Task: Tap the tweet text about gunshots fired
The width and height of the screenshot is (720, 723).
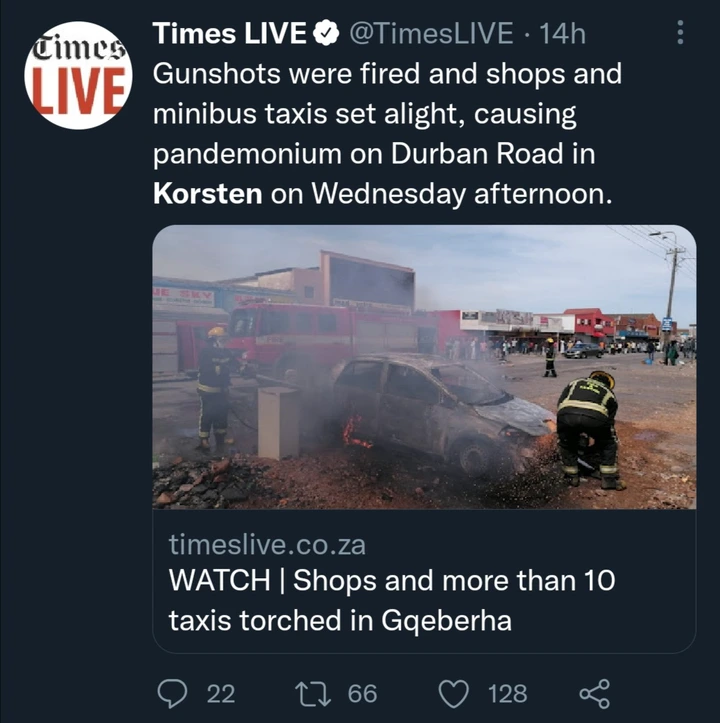Action: pos(387,134)
